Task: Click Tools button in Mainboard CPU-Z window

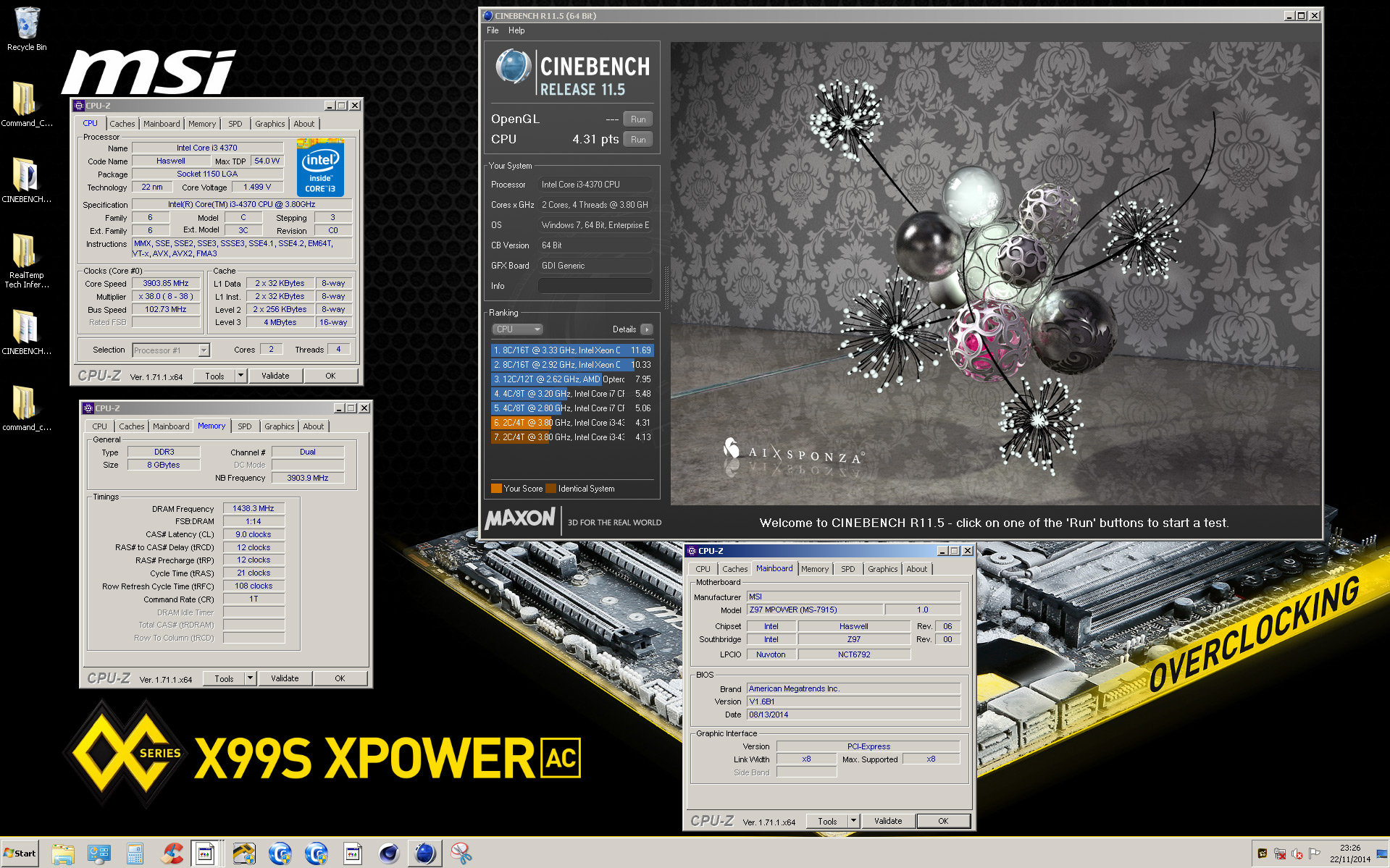Action: [827, 821]
